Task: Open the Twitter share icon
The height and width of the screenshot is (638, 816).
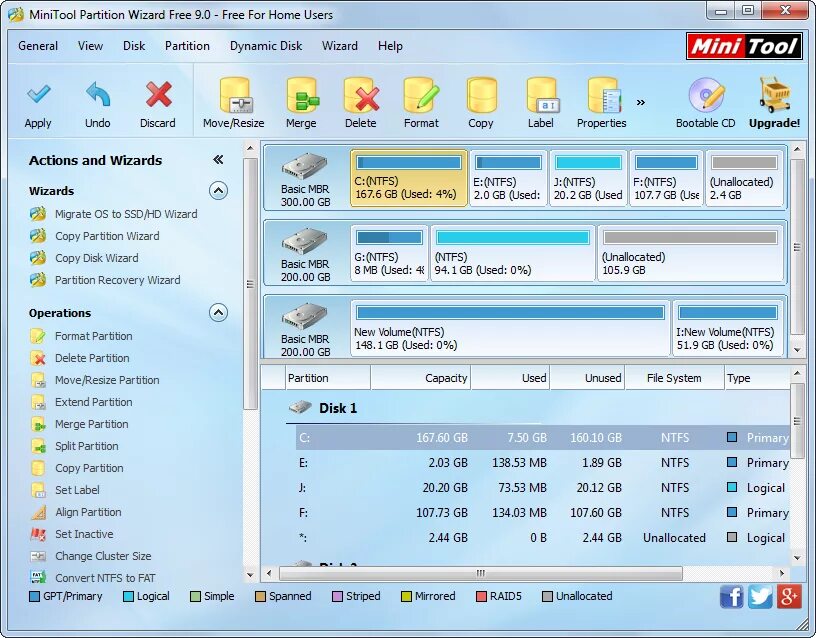Action: pyautogui.click(x=760, y=596)
